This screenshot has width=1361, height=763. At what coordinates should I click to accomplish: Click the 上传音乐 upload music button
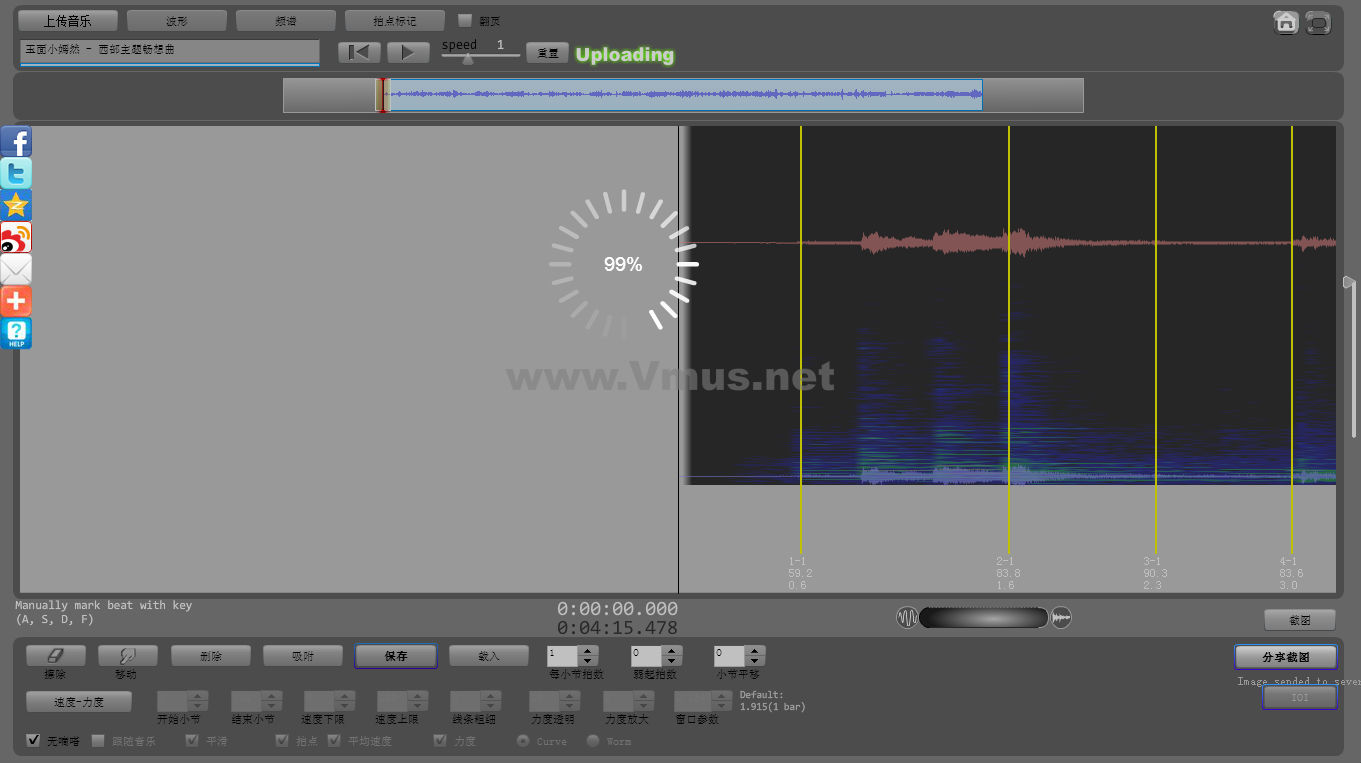coord(67,21)
